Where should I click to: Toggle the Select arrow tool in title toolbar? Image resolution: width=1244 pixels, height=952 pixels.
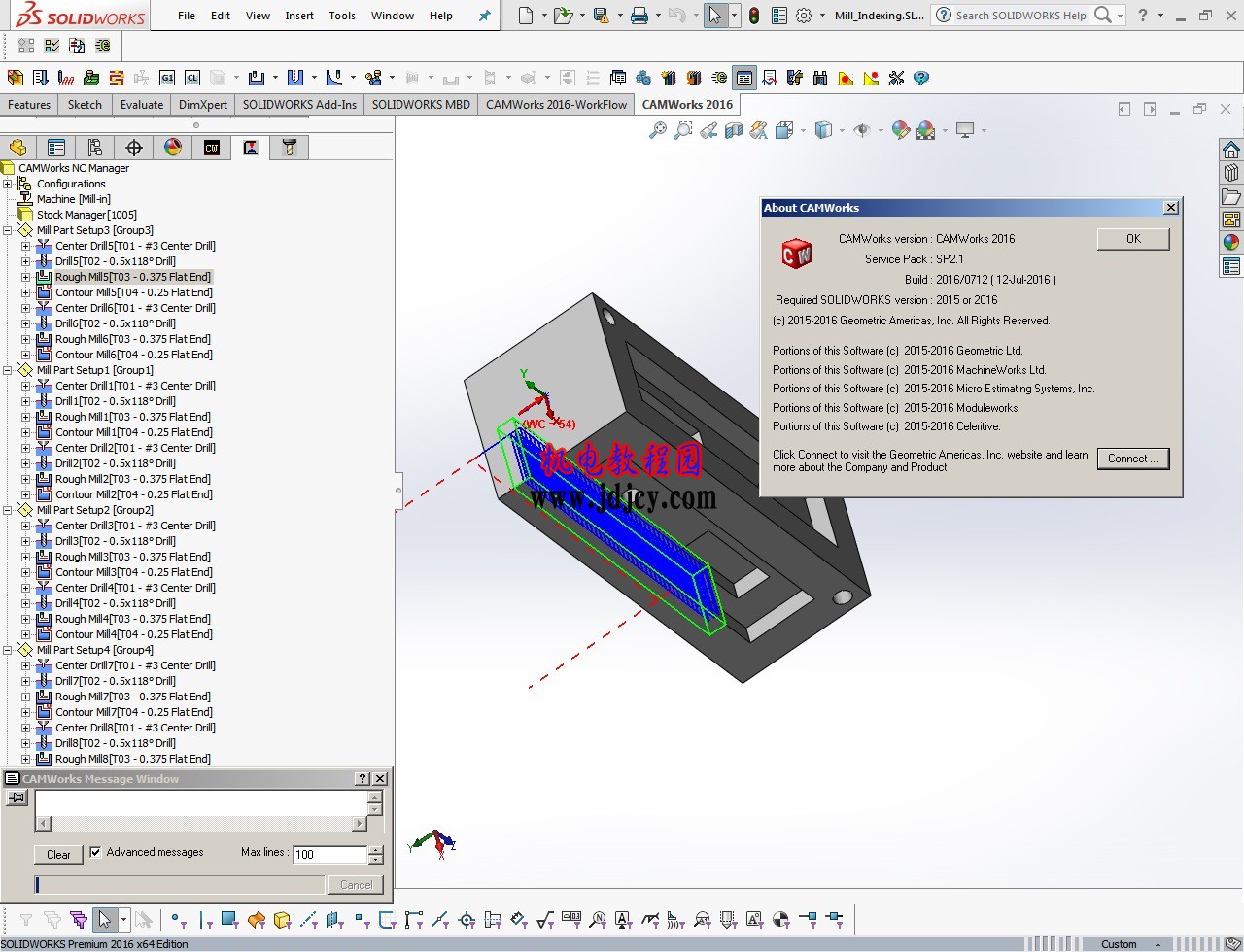[x=715, y=16]
